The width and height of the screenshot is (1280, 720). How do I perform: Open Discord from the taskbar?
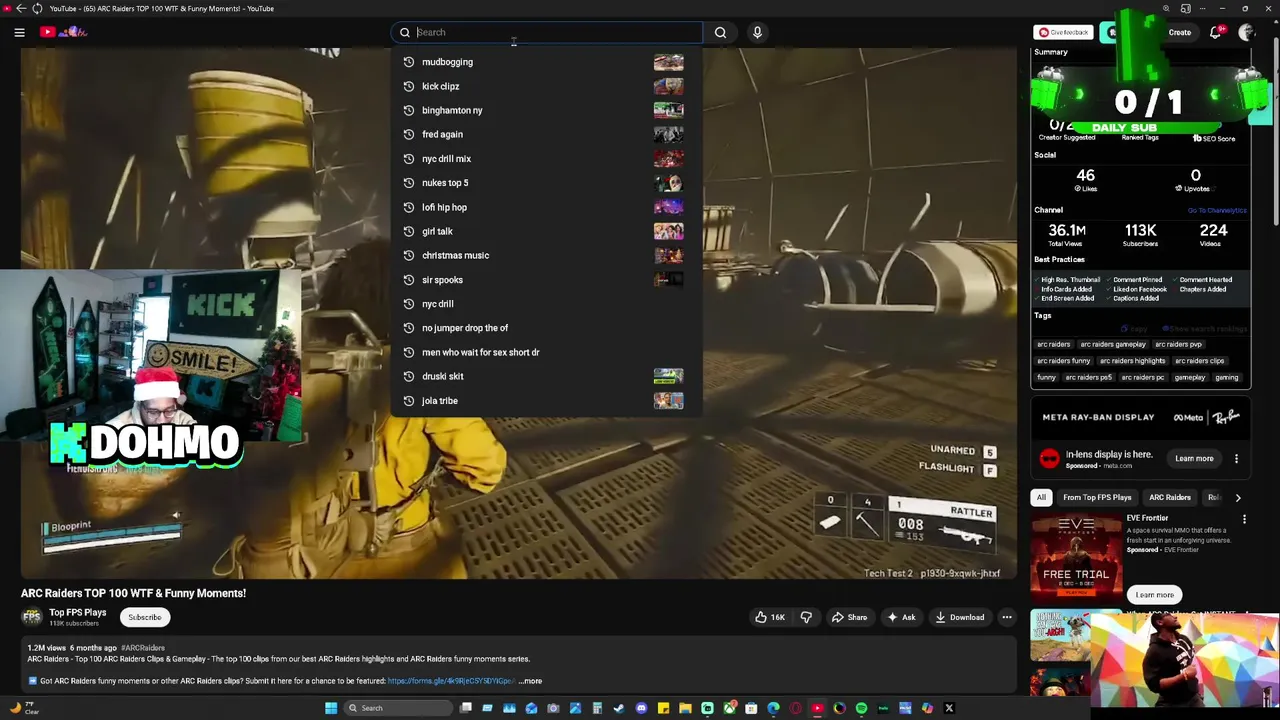tap(641, 708)
